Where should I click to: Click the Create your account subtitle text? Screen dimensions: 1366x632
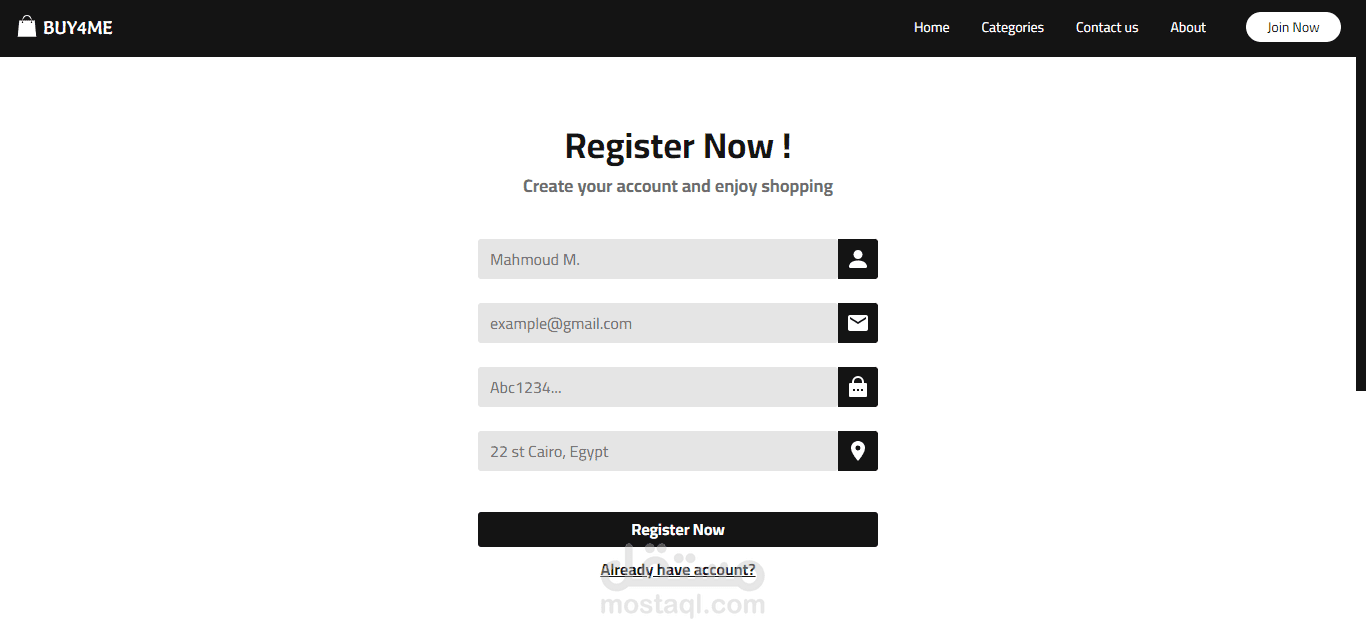tap(677, 186)
